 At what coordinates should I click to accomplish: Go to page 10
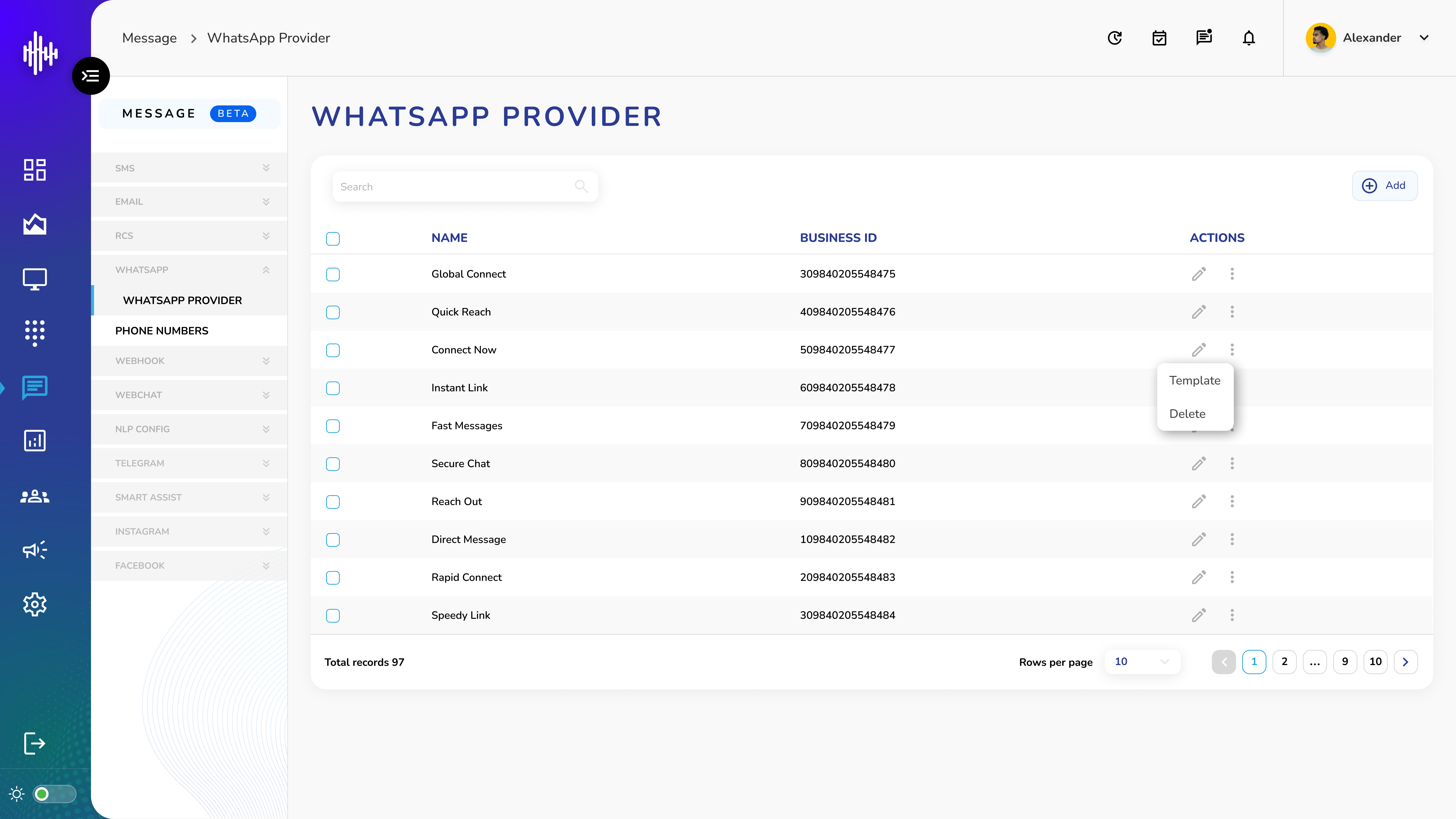1376,662
